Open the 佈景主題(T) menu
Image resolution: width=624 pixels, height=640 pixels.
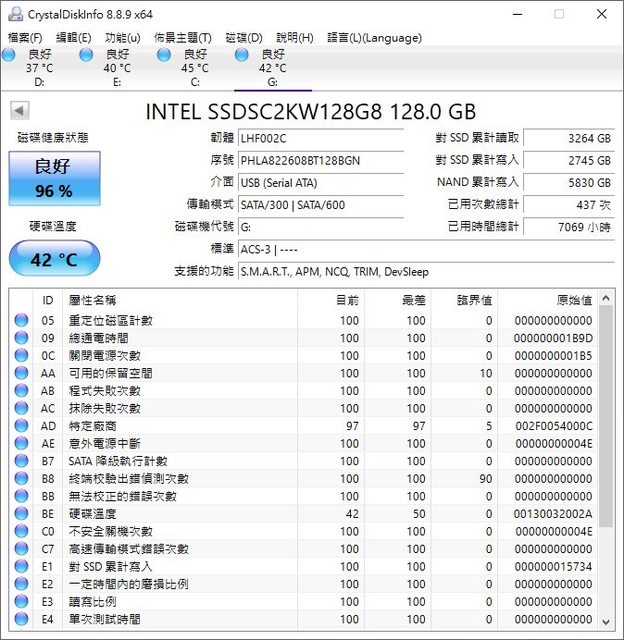(x=183, y=38)
